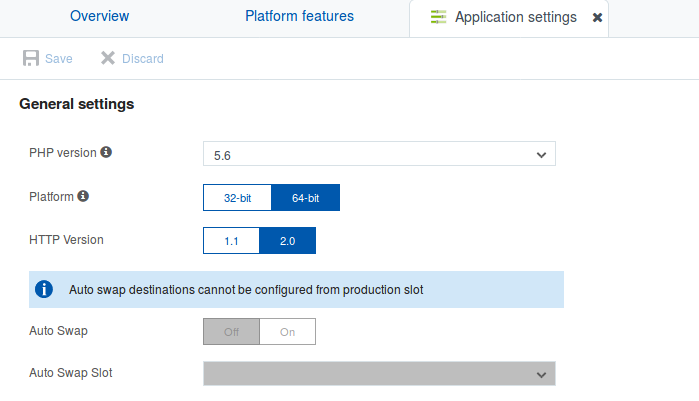This screenshot has width=699, height=401.
Task: Switch to the Overview tab
Action: click(99, 17)
